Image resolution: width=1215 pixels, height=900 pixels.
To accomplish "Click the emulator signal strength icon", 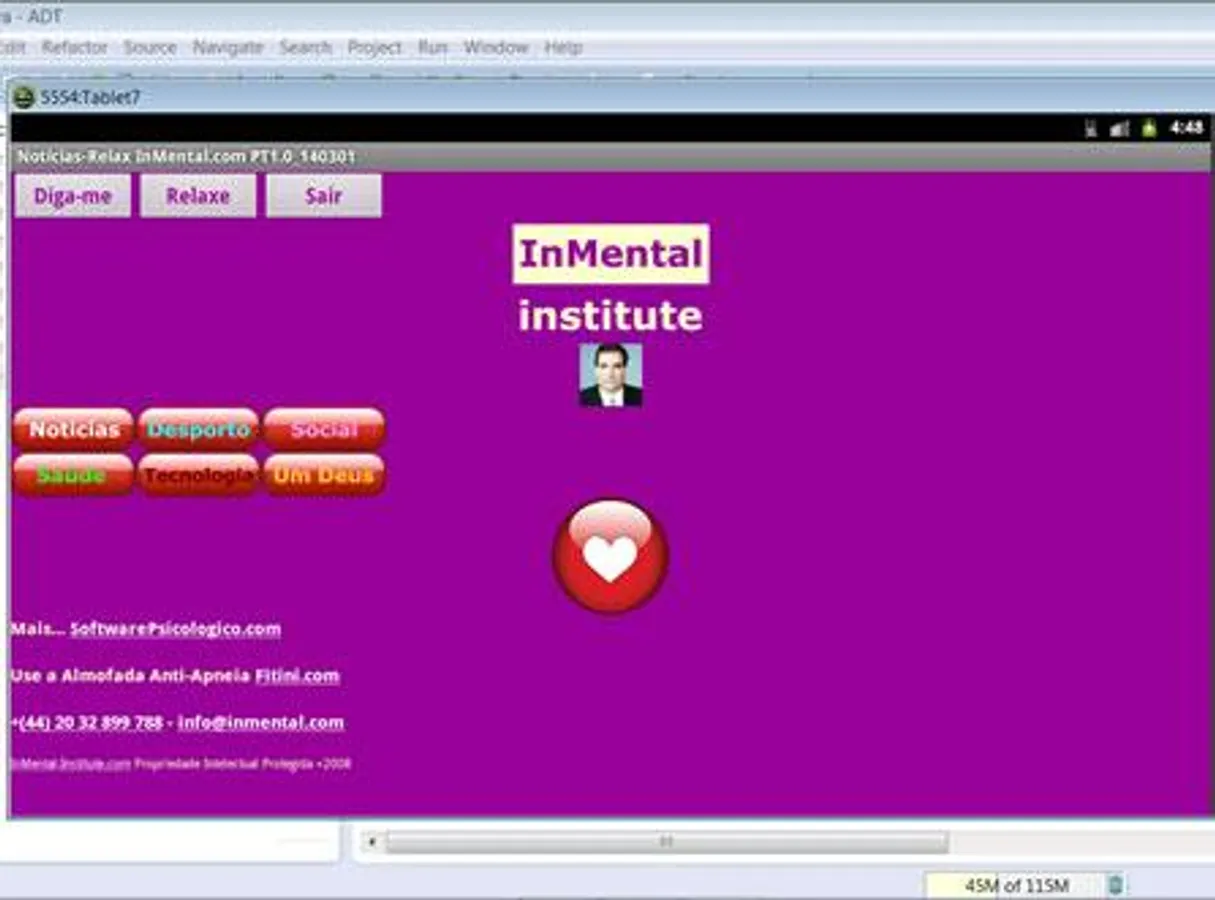I will coord(1119,128).
